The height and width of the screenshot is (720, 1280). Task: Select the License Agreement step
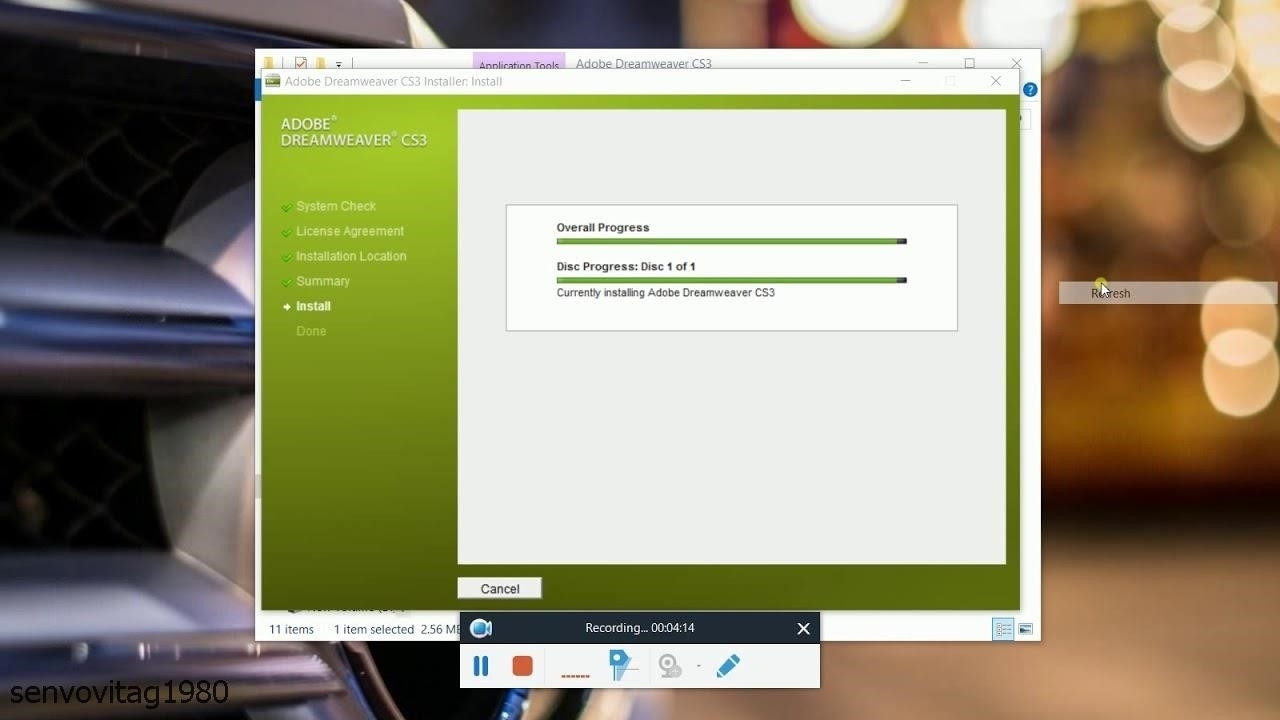(x=350, y=231)
